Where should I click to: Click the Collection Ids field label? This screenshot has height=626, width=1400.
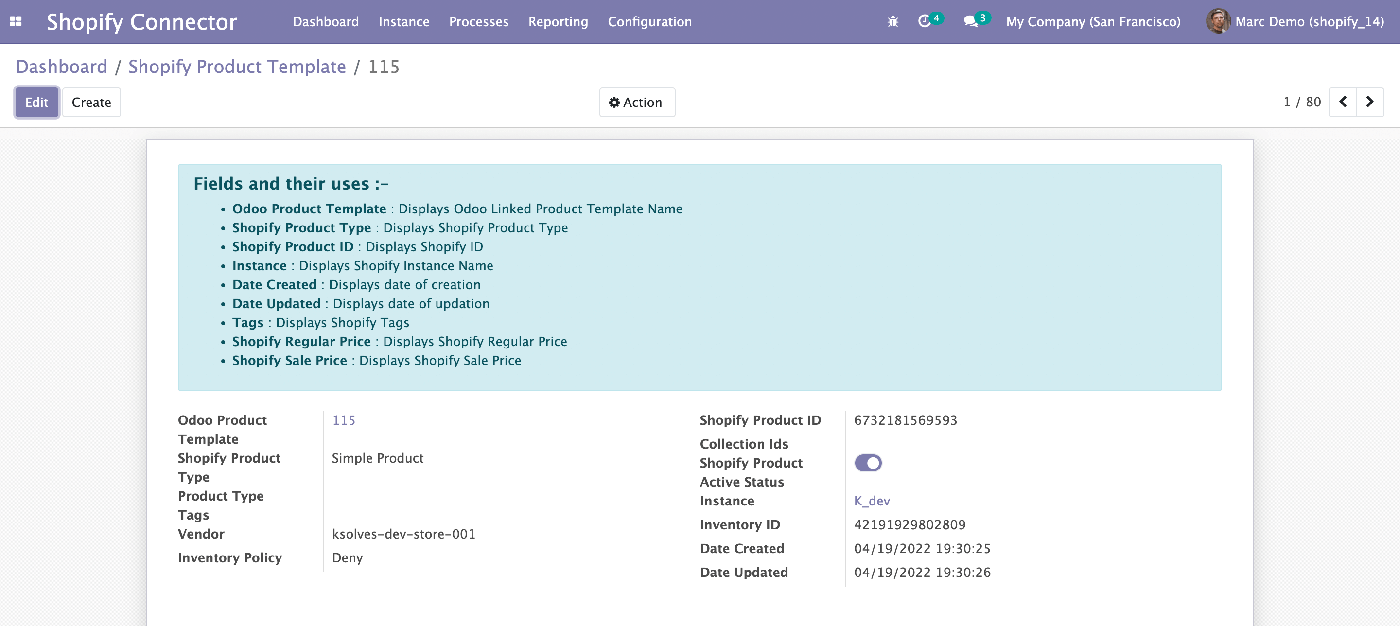tap(744, 444)
